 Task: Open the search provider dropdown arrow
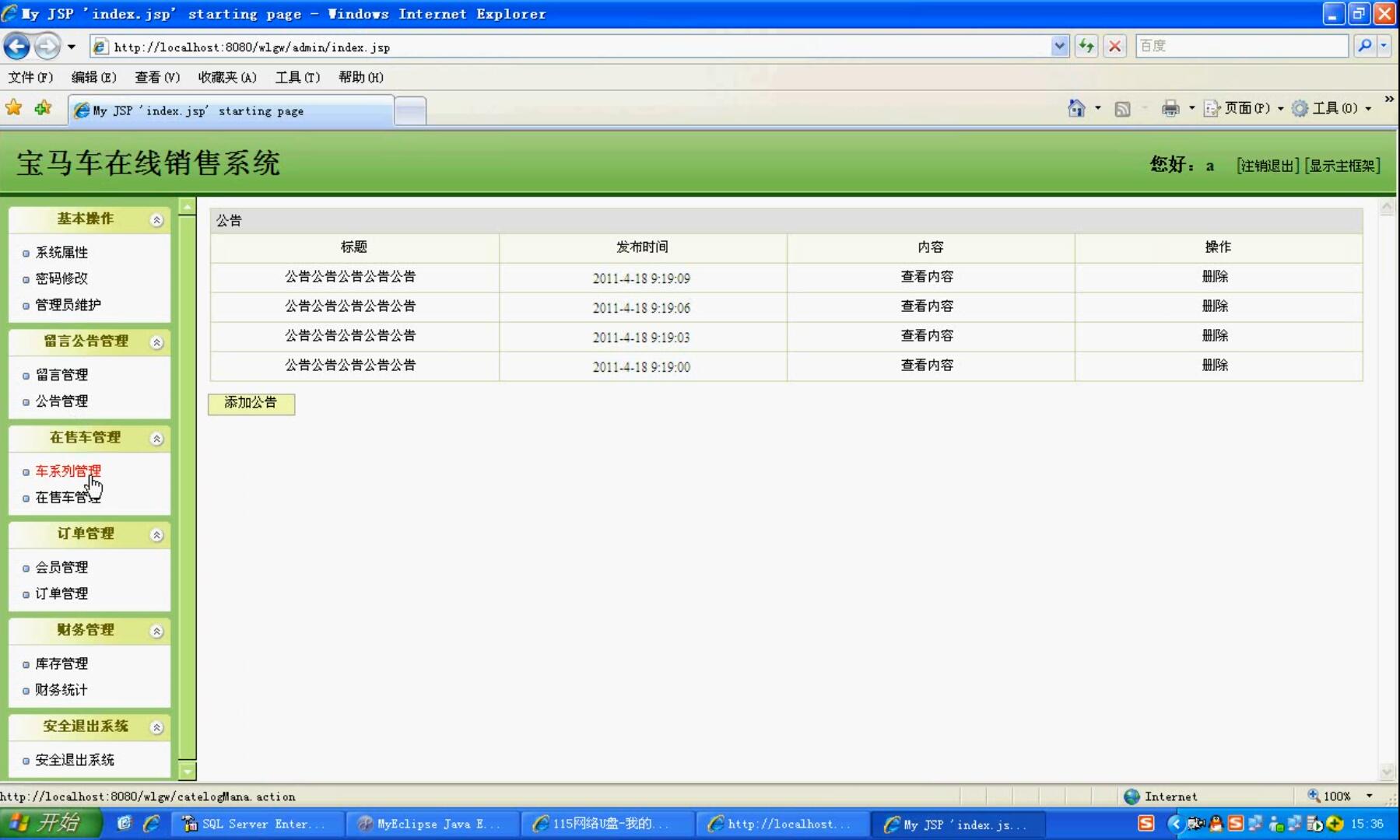tap(1384, 47)
